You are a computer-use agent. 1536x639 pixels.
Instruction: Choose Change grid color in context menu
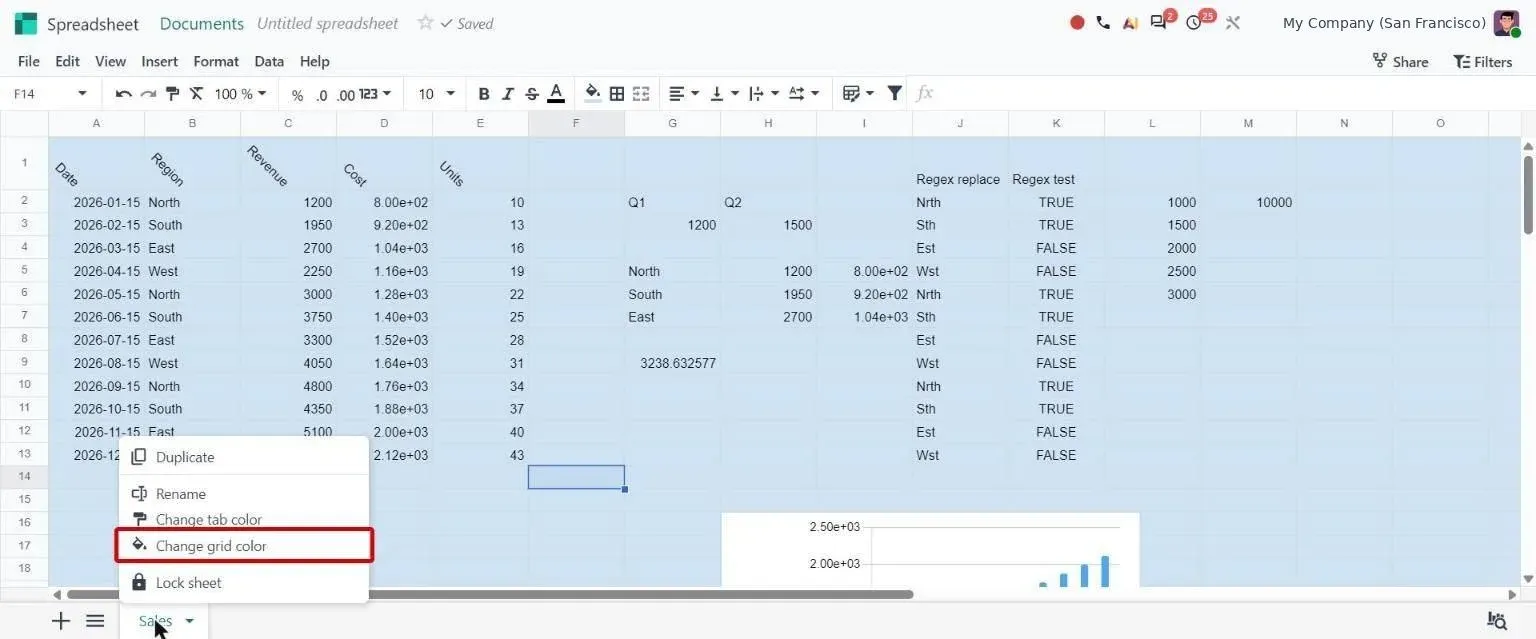coord(244,546)
